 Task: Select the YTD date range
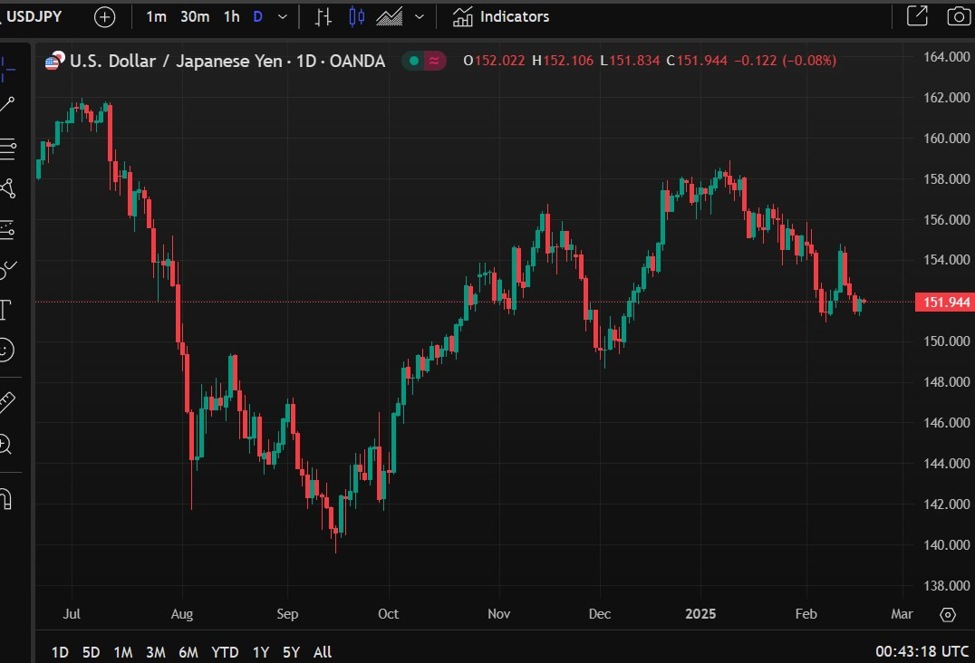pos(225,652)
